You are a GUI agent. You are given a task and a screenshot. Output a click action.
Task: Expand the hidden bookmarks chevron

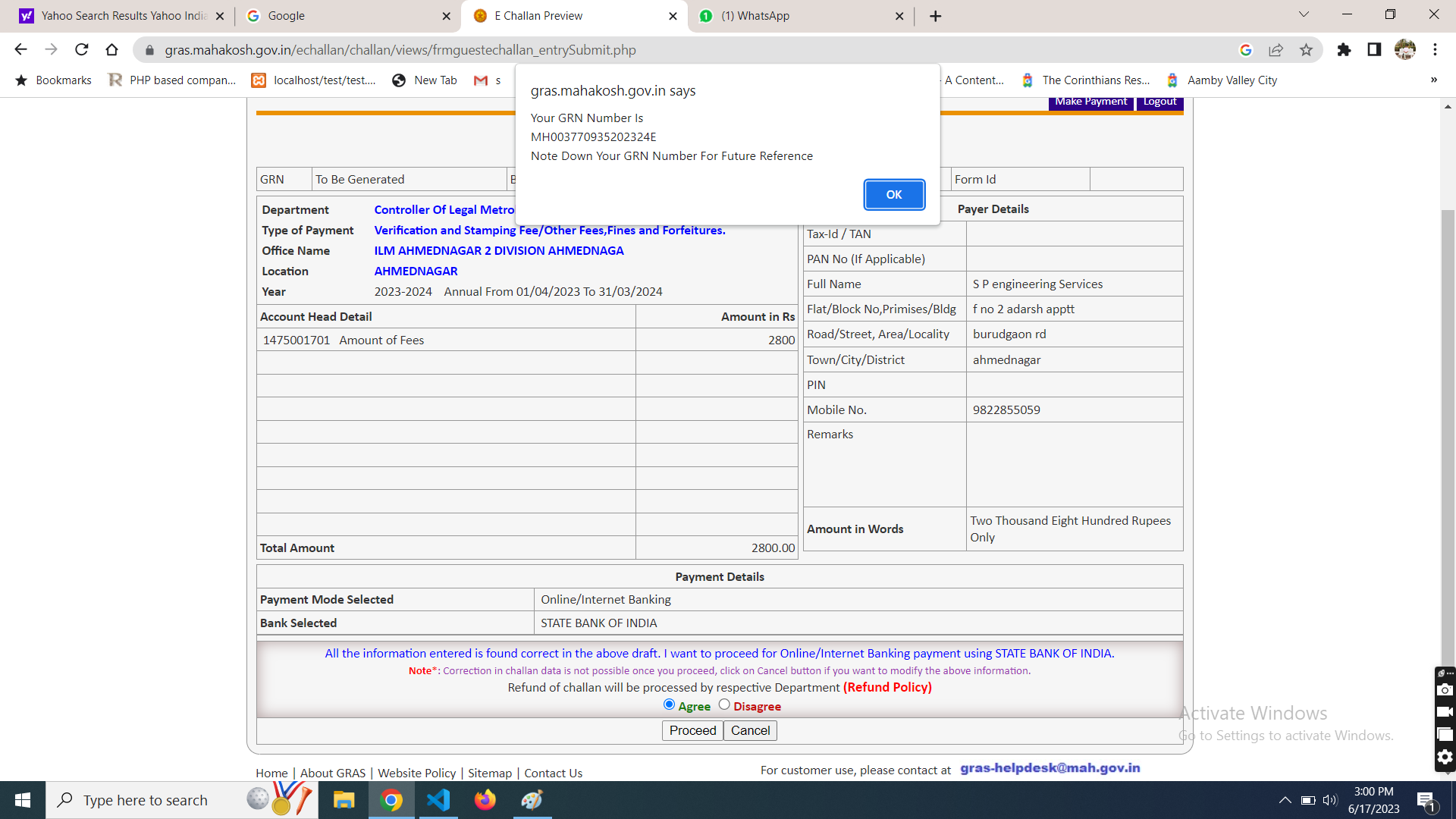pos(1433,80)
